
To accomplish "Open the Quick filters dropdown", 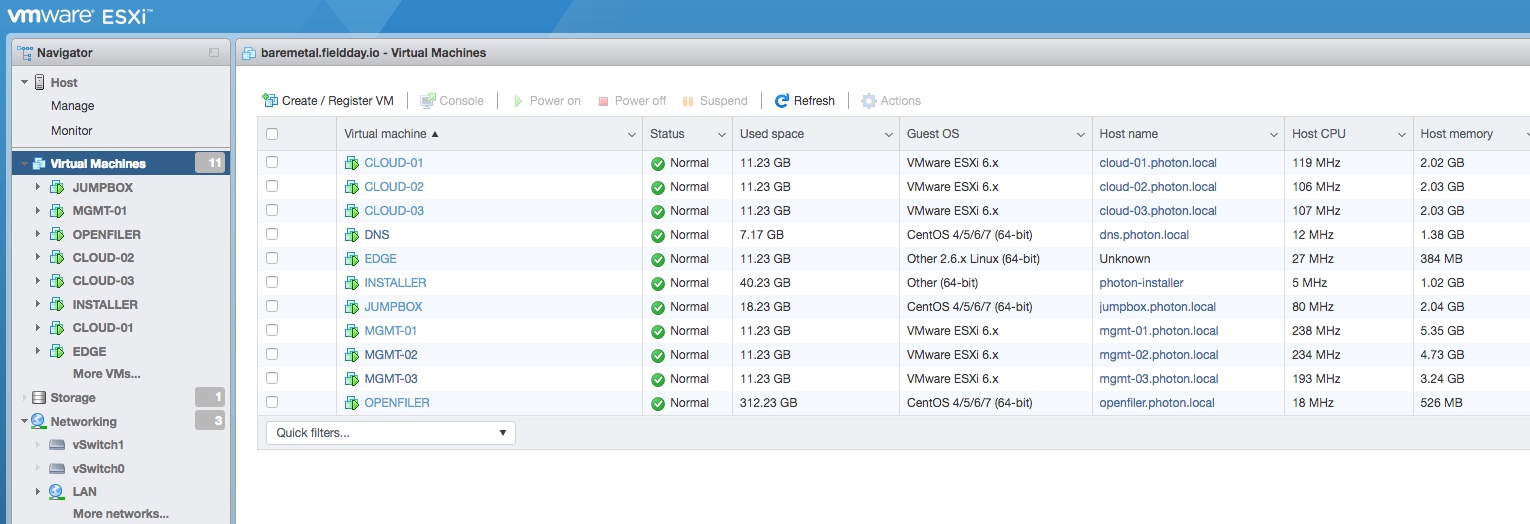I will pyautogui.click(x=391, y=433).
